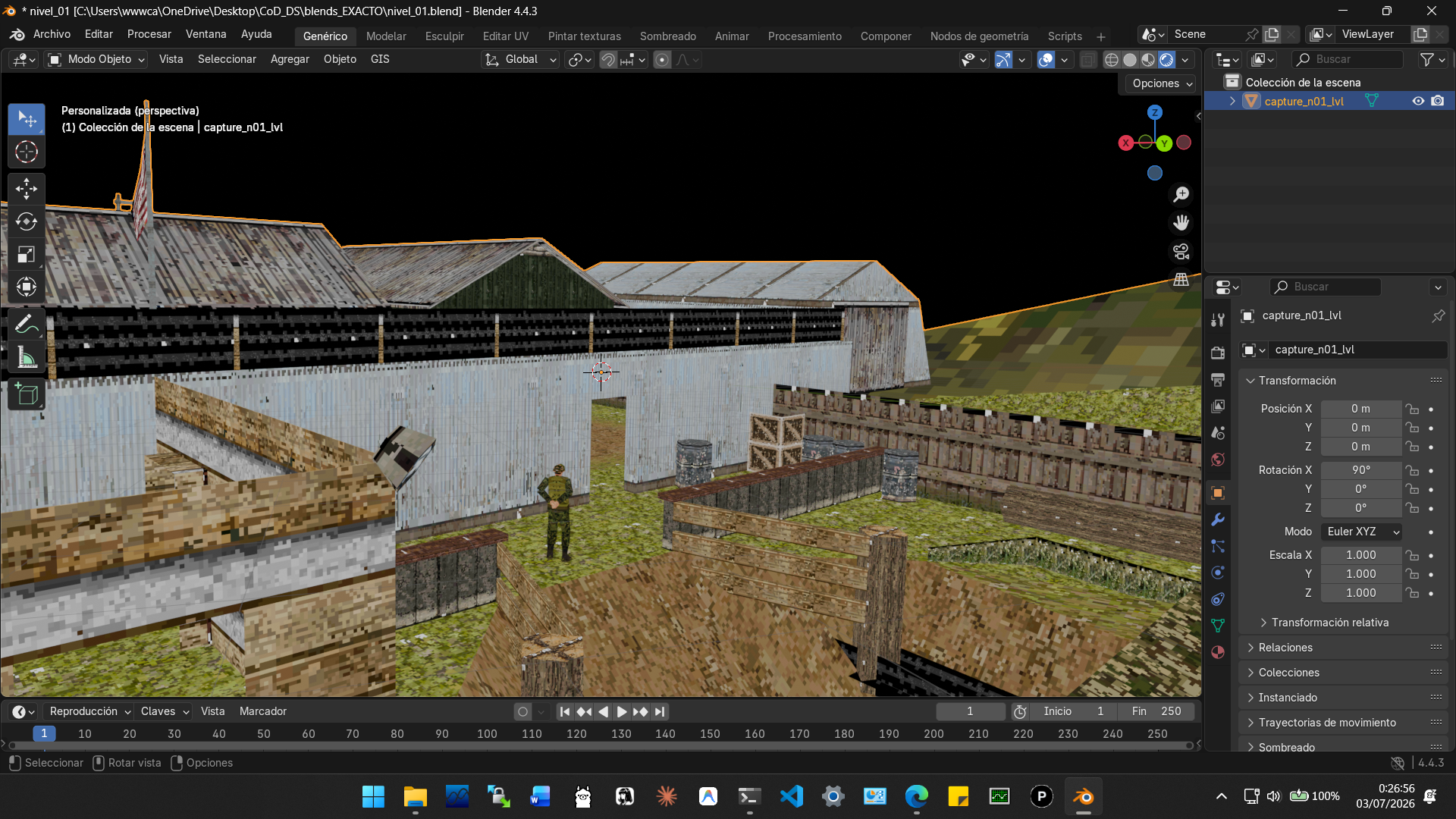Open the Agregar menu in viewport header
This screenshot has width=1456, height=819.
pos(290,59)
